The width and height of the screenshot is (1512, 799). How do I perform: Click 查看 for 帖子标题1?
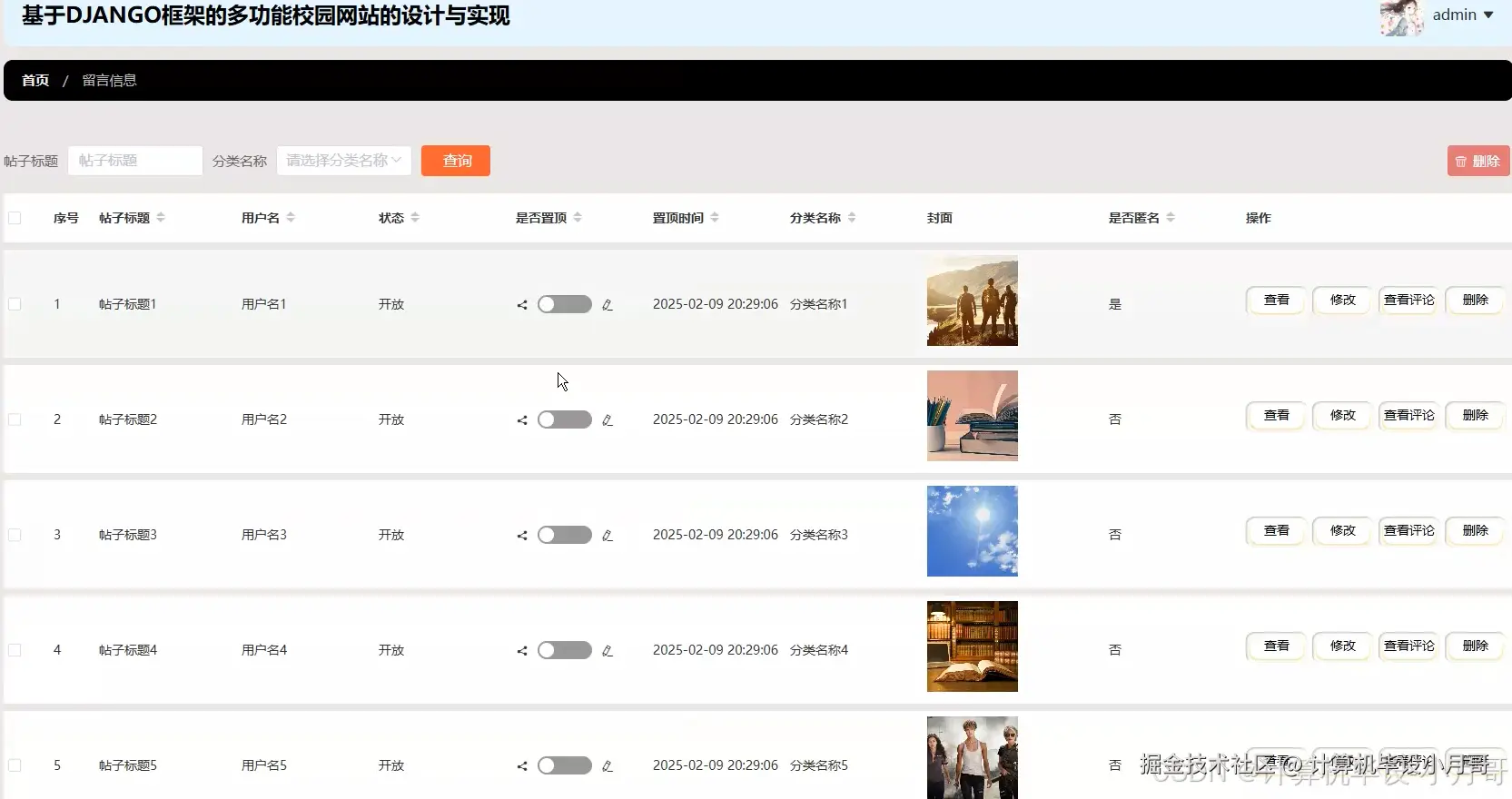click(x=1276, y=300)
